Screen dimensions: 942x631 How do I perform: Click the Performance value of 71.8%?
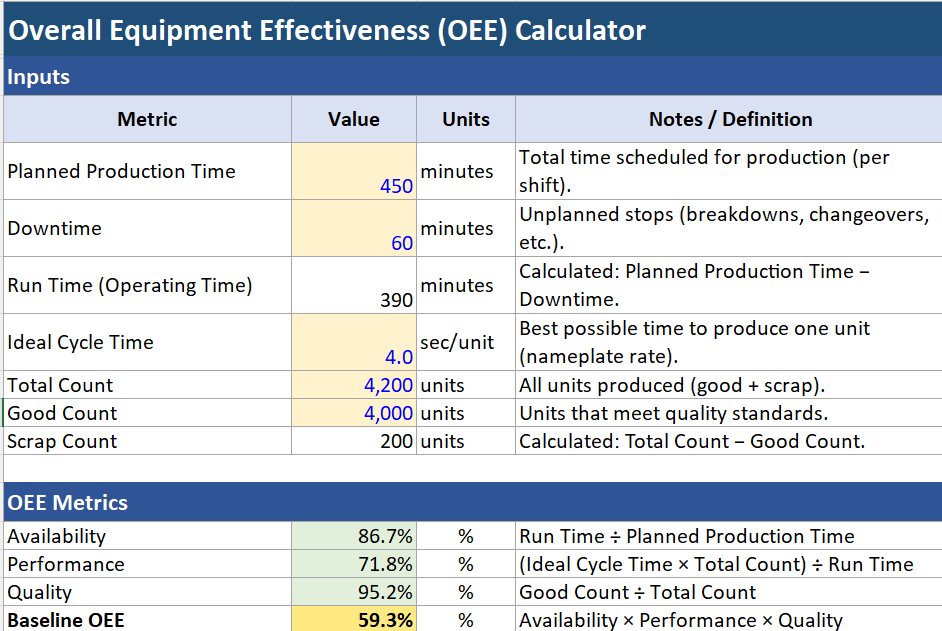click(353, 564)
